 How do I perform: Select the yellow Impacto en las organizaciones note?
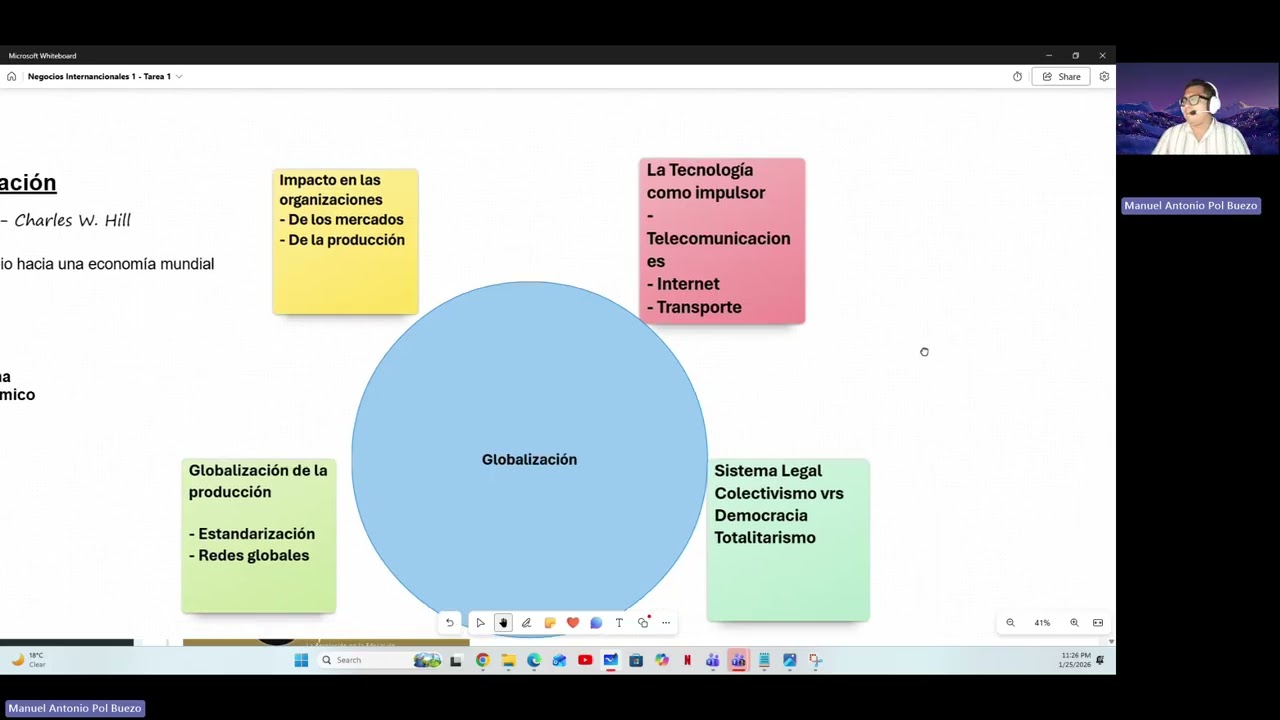tap(345, 242)
